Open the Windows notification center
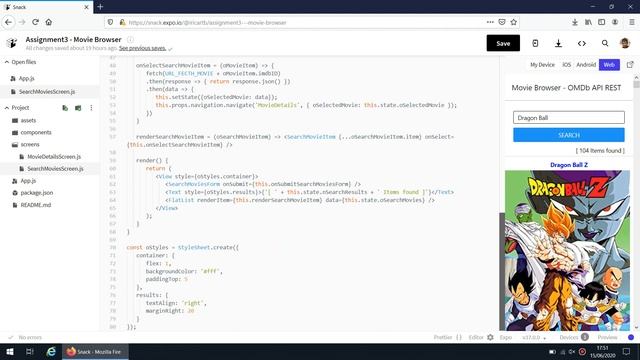 pos(626,351)
